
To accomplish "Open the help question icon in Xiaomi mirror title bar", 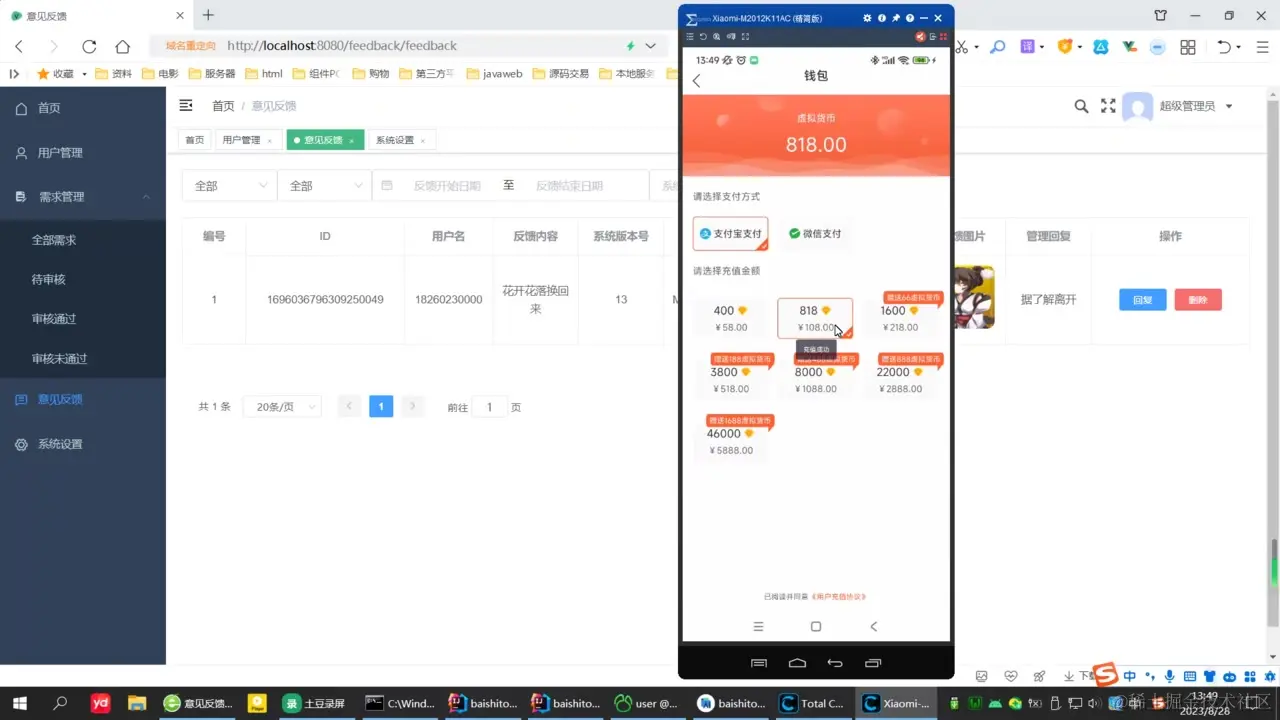I will tap(910, 19).
